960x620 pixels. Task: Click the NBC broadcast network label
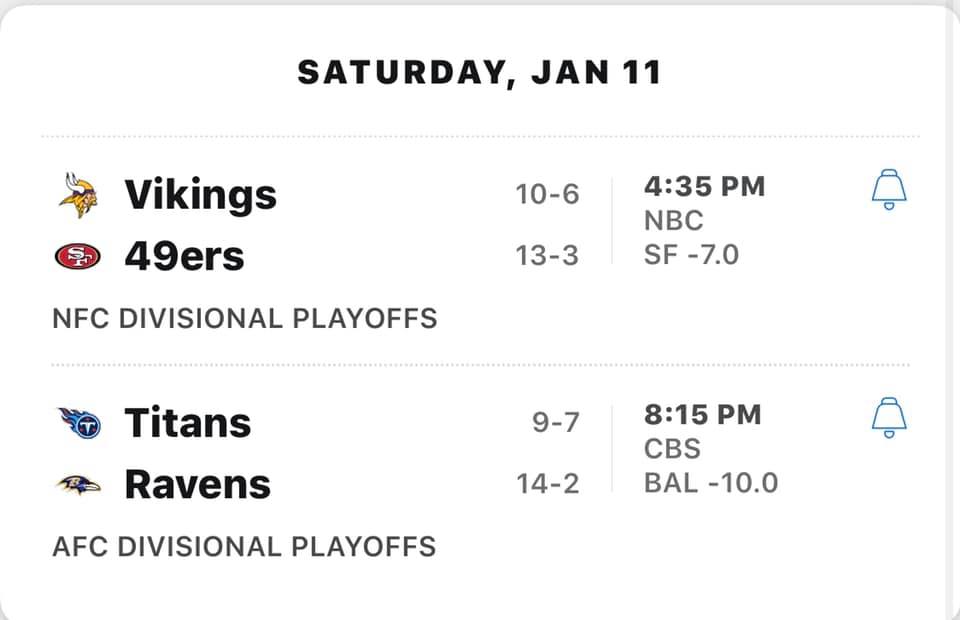(x=673, y=221)
